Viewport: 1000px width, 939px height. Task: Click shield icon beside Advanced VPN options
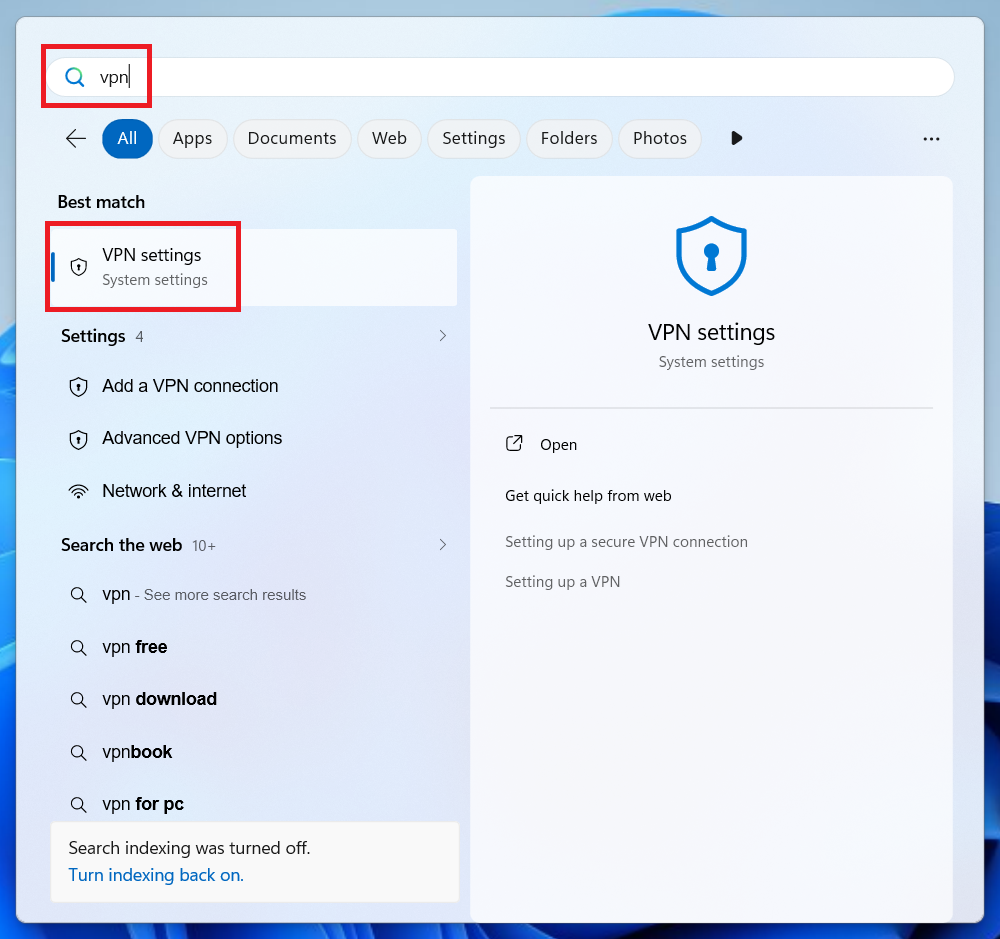pos(78,439)
